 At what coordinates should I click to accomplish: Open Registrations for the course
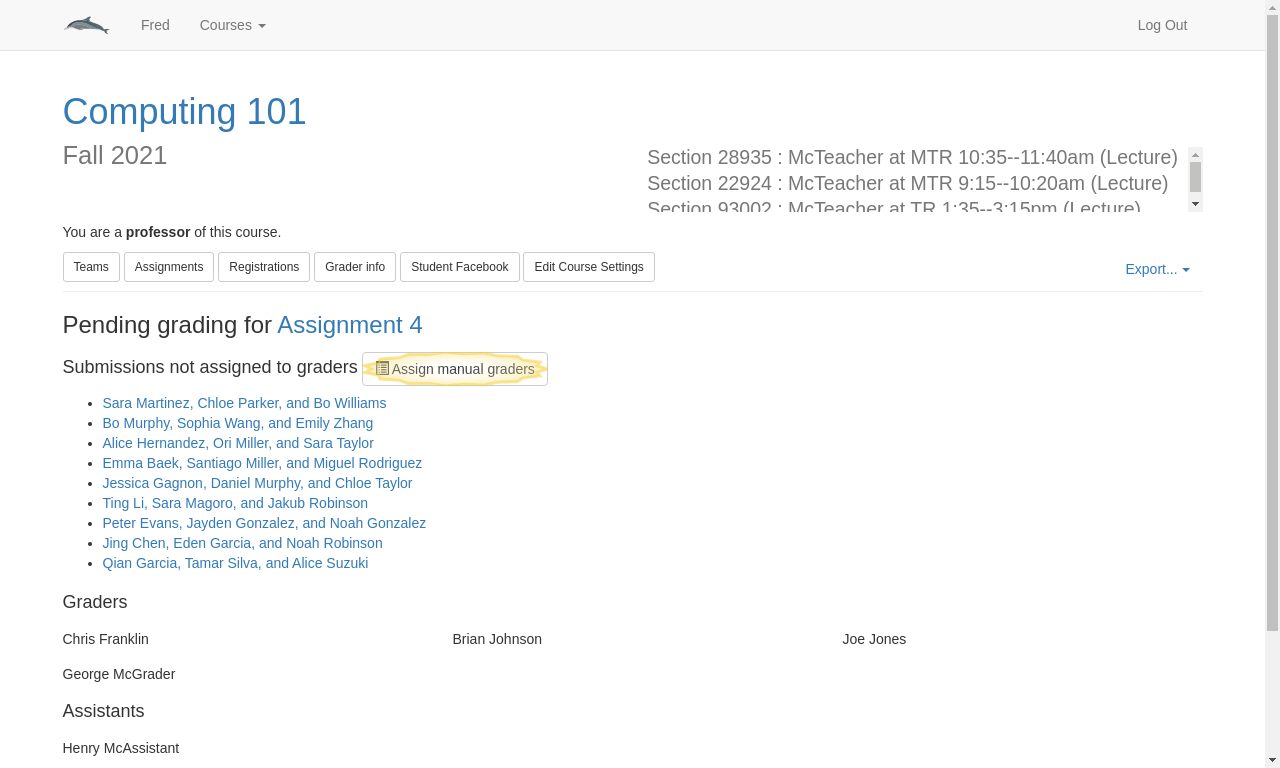click(264, 267)
